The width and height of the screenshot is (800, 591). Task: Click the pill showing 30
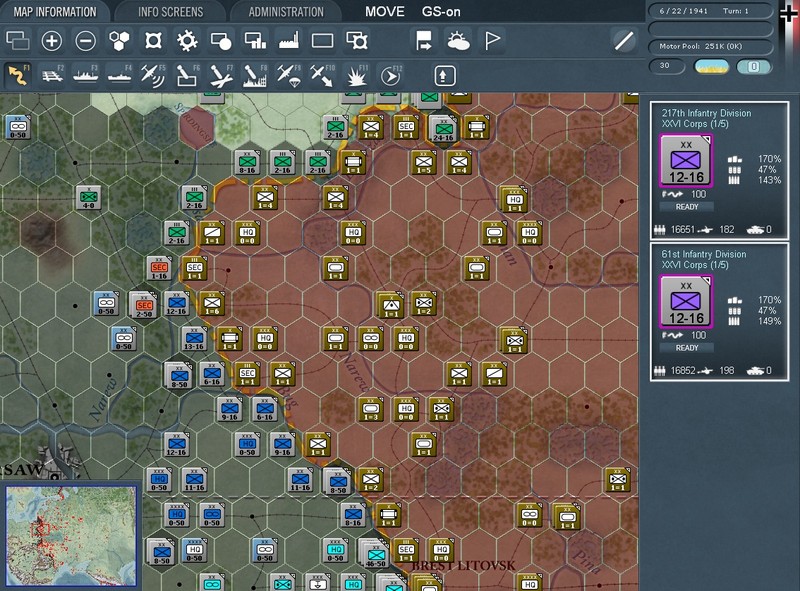[x=666, y=66]
